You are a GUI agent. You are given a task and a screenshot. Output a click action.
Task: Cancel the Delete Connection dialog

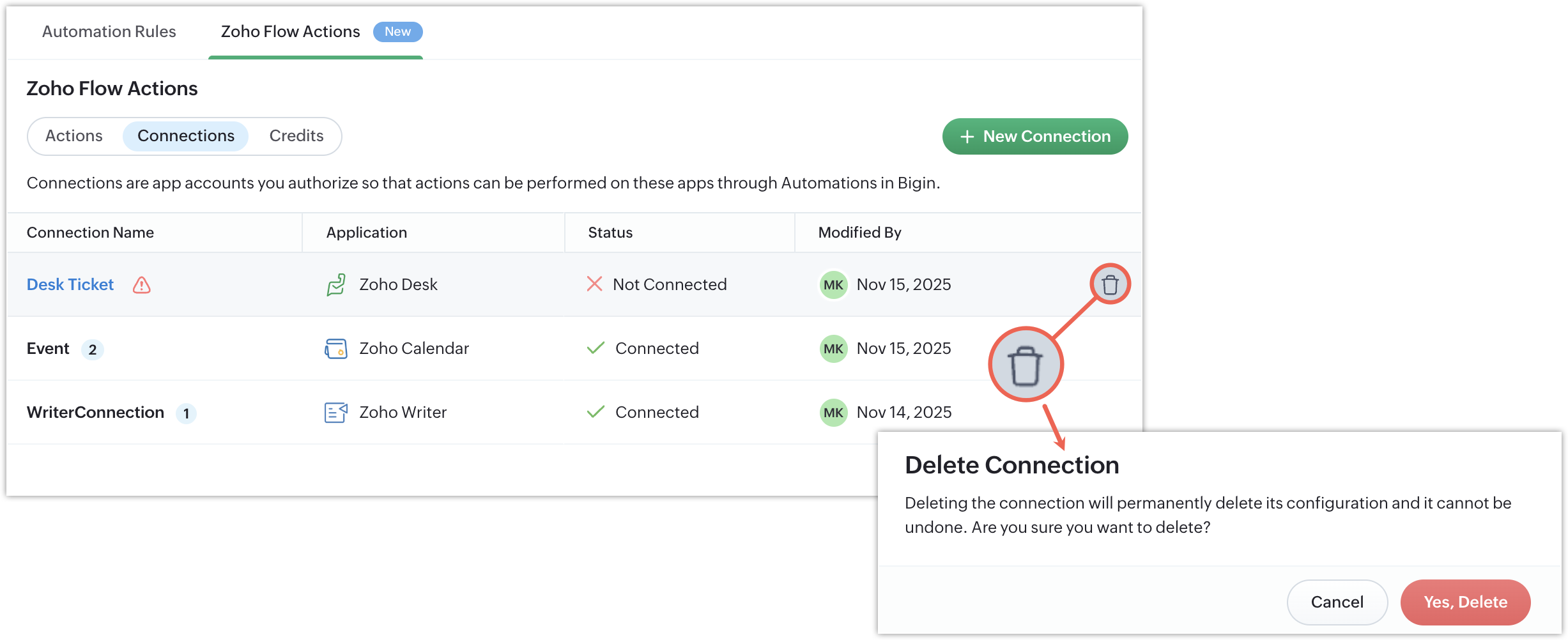[1337, 602]
